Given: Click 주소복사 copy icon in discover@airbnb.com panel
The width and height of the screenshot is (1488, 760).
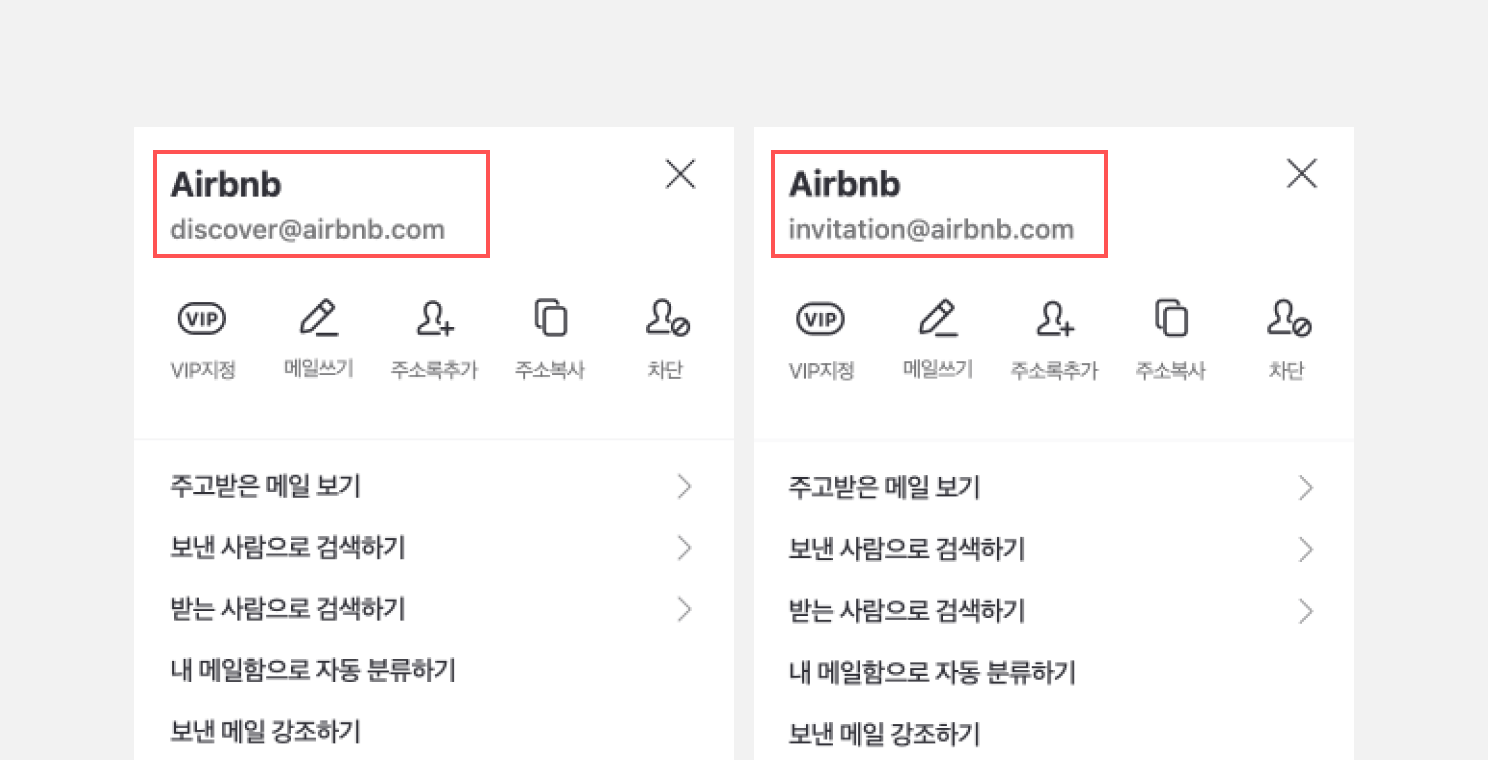Looking at the screenshot, I should coord(550,318).
